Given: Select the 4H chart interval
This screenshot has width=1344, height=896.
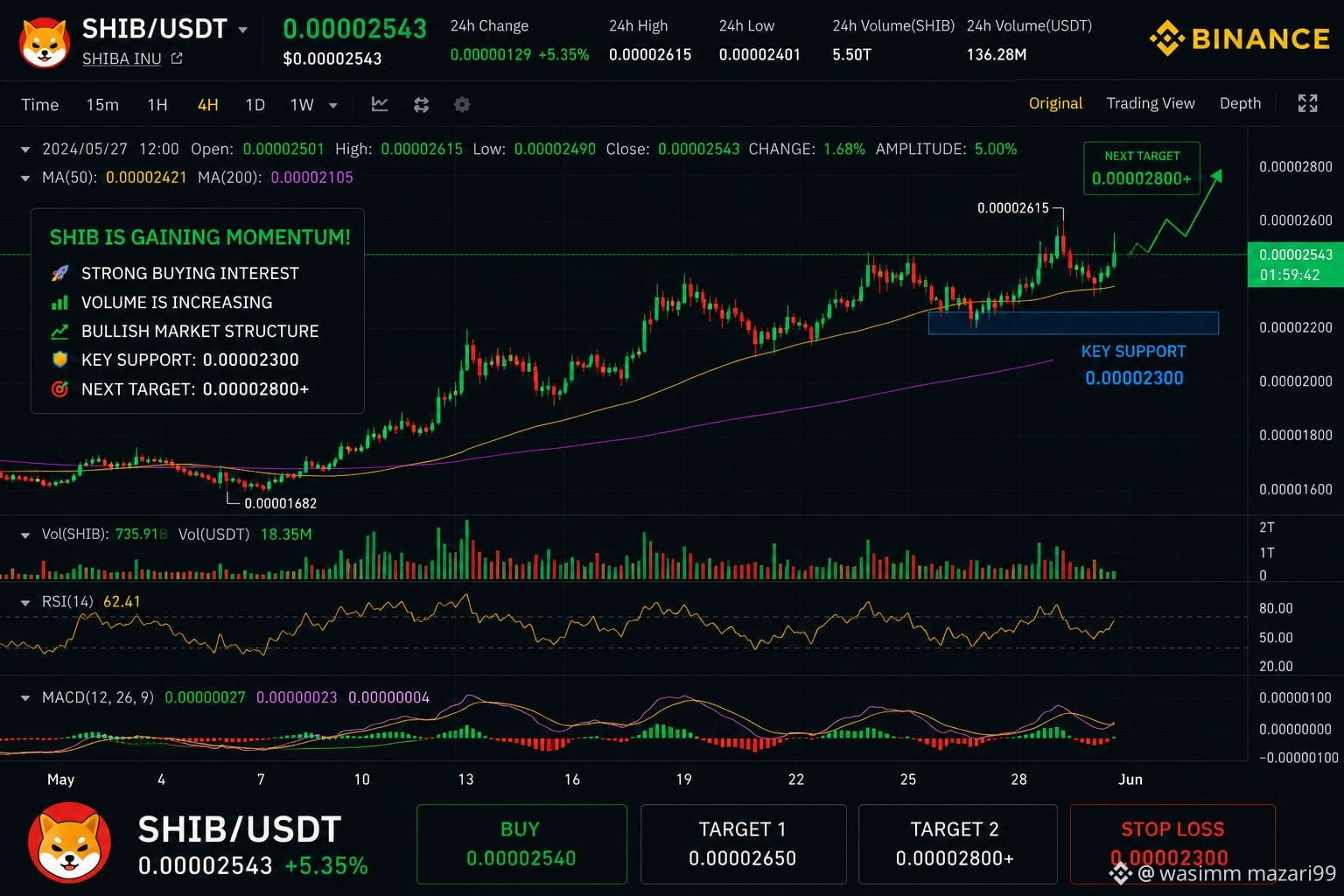Looking at the screenshot, I should point(207,105).
